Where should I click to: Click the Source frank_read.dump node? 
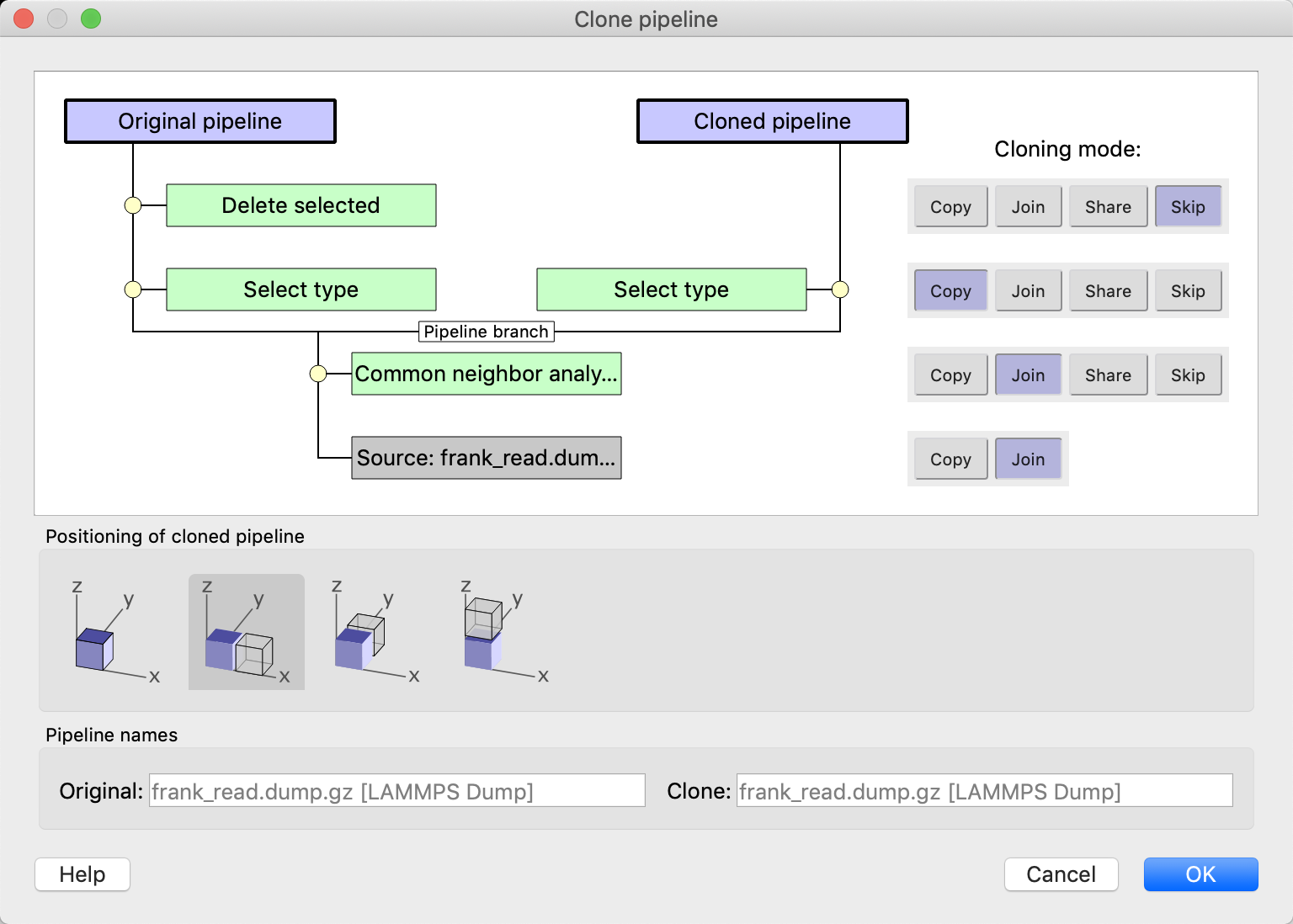pos(486,458)
